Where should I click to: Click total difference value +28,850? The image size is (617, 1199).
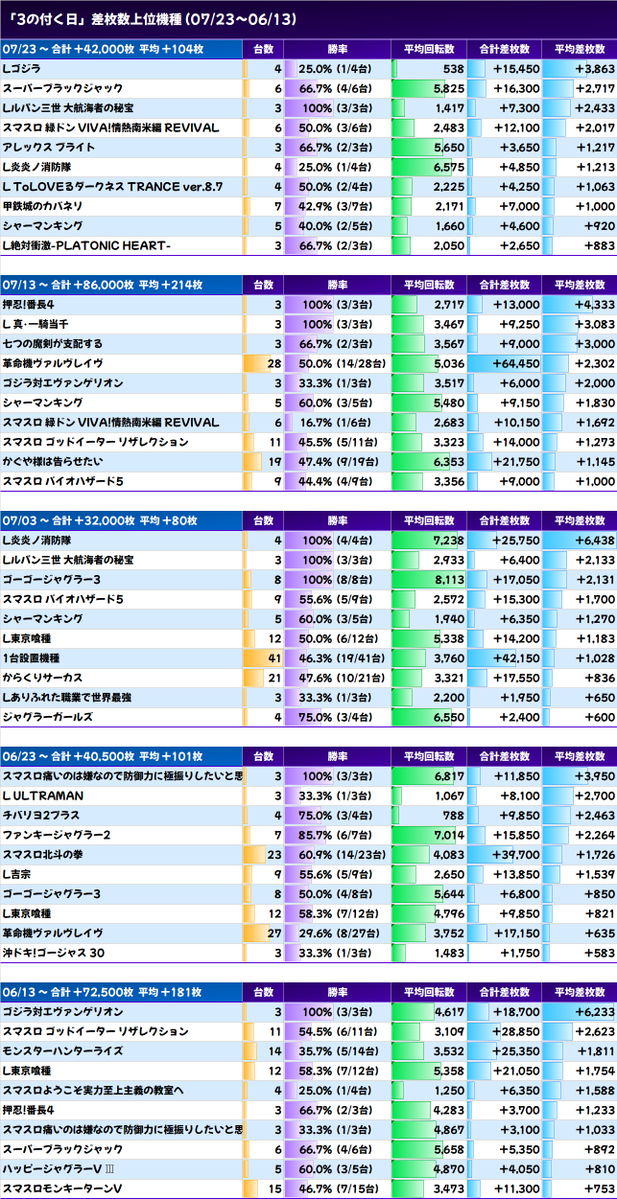pos(515,1031)
